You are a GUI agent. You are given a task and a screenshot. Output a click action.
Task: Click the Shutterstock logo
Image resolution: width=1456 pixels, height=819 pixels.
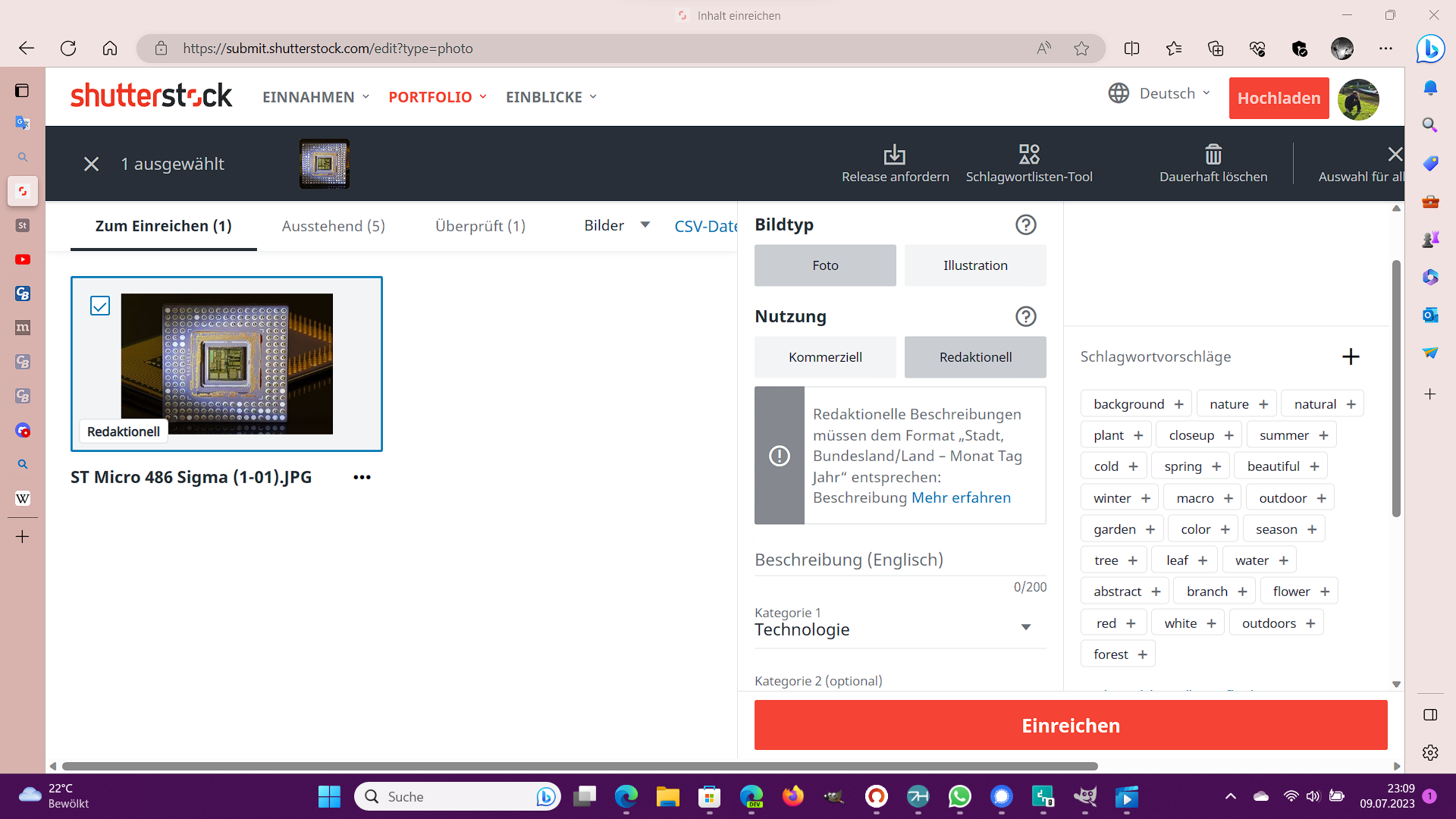click(151, 96)
